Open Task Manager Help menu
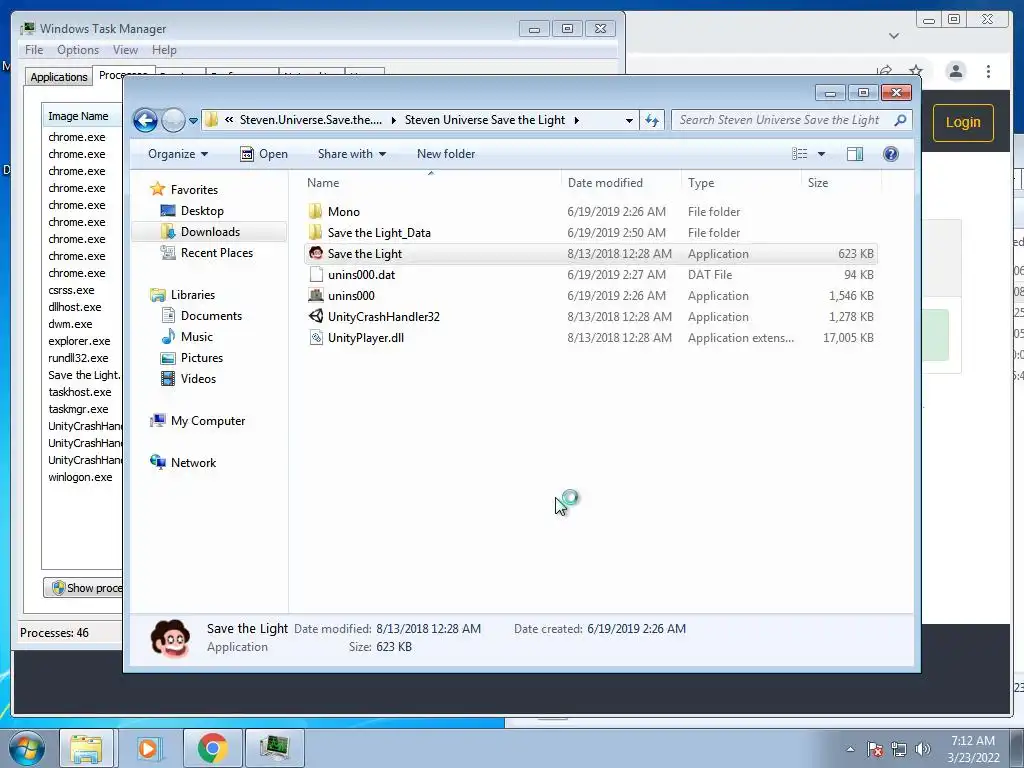Viewport: 1024px width, 768px height. tap(164, 50)
